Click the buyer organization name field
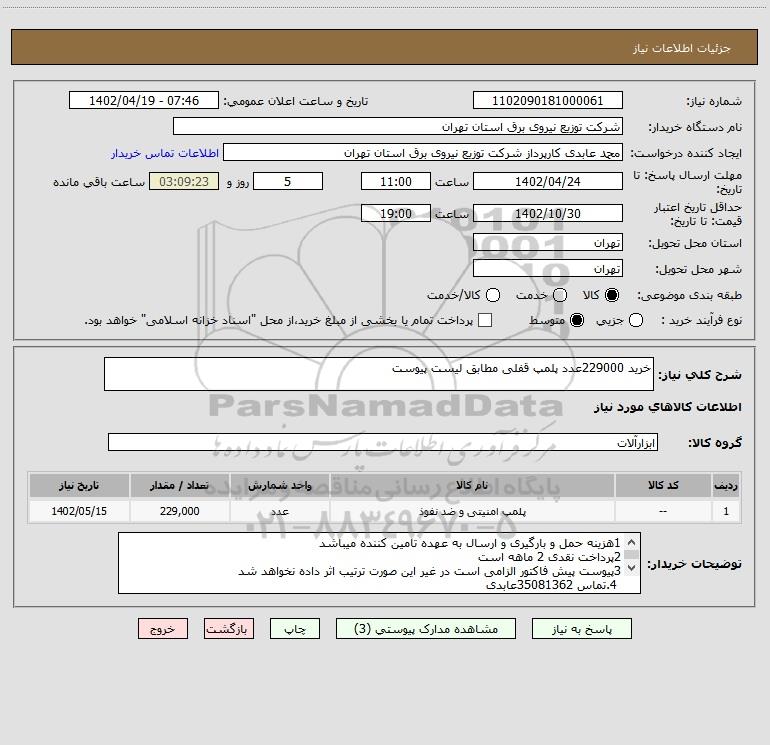Screen dimensions: 770x745 click(x=398, y=126)
